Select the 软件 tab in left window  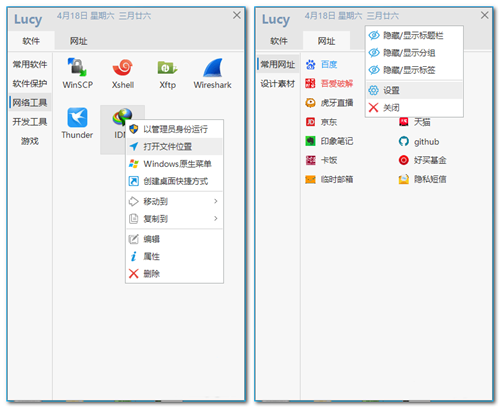(x=31, y=41)
